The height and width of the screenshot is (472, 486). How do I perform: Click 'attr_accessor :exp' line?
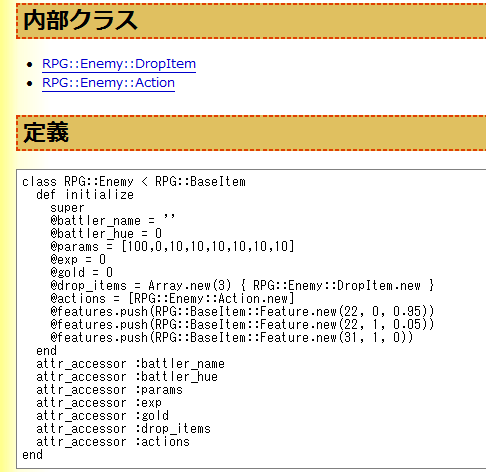99,403
